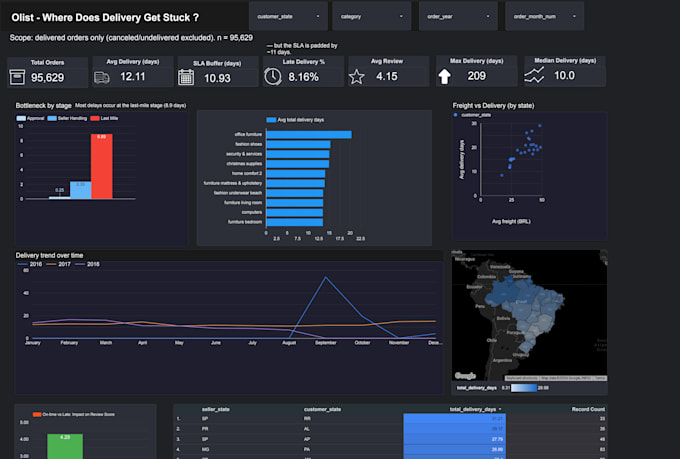The width and height of the screenshot is (680, 459).
Task: Click the Record Count column header
Action: coord(588,409)
